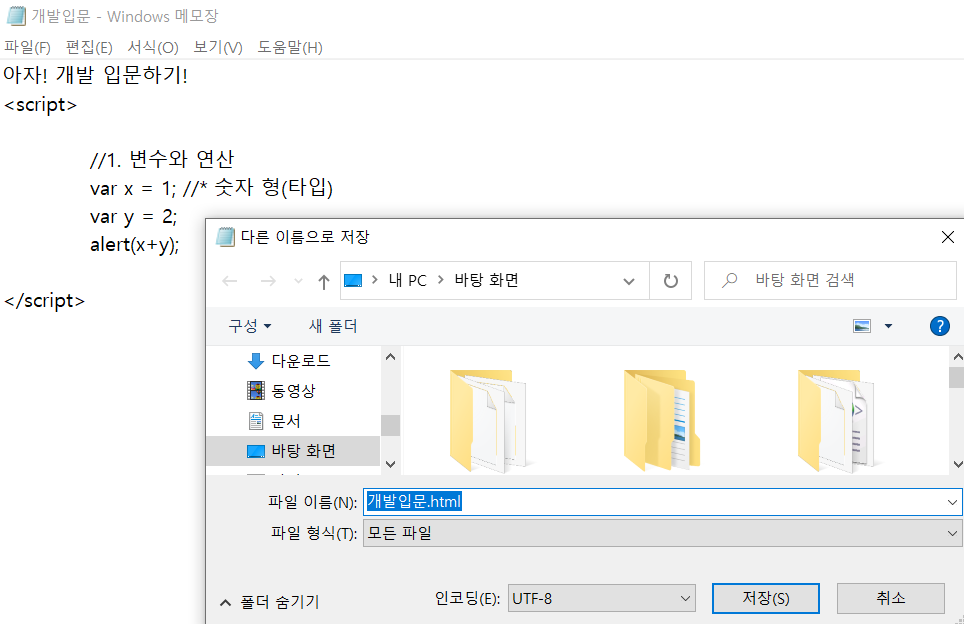
Task: Click the 새 폴더 button
Action: [x=333, y=326]
